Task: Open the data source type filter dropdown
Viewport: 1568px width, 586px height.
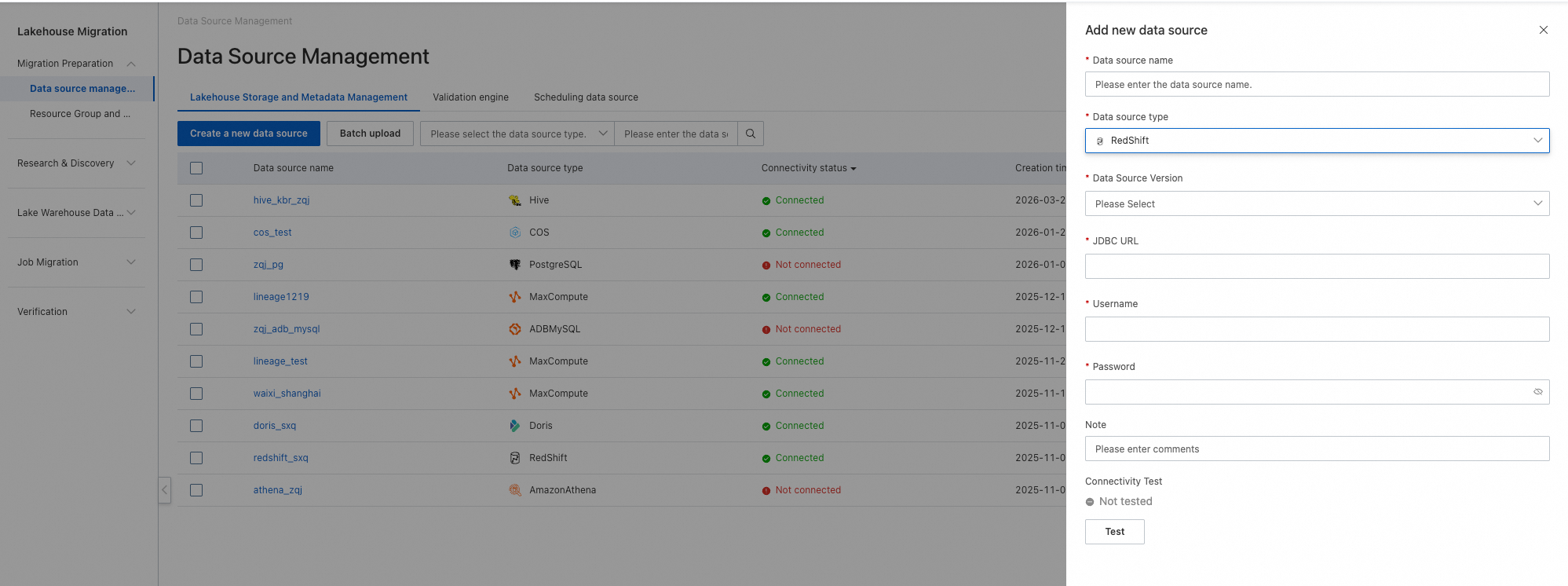Action: 517,134
